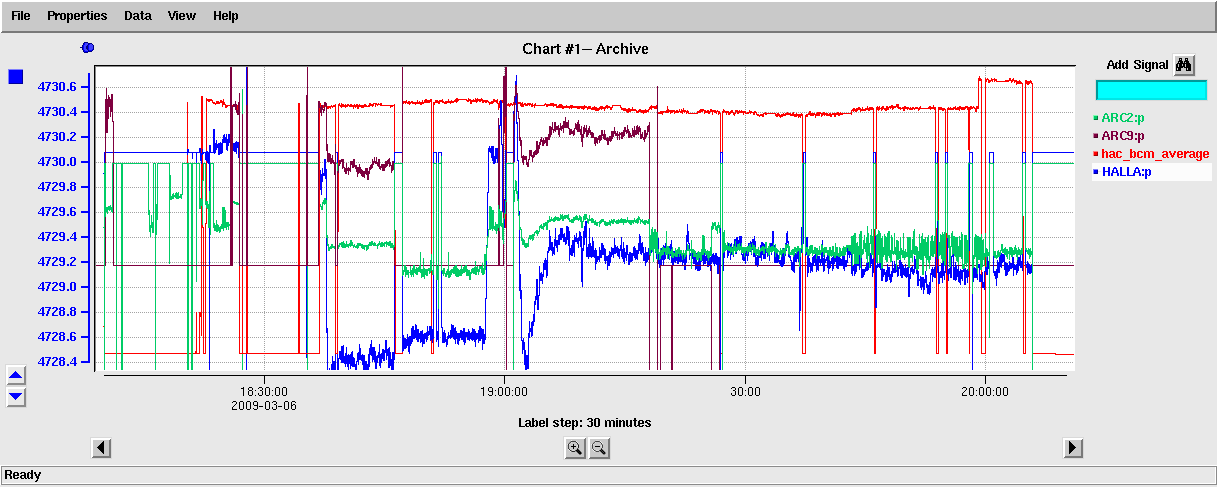Image resolution: width=1217 pixels, height=487 pixels.
Task: Click the 4730.6 Y axis value
Action: click(x=58, y=87)
